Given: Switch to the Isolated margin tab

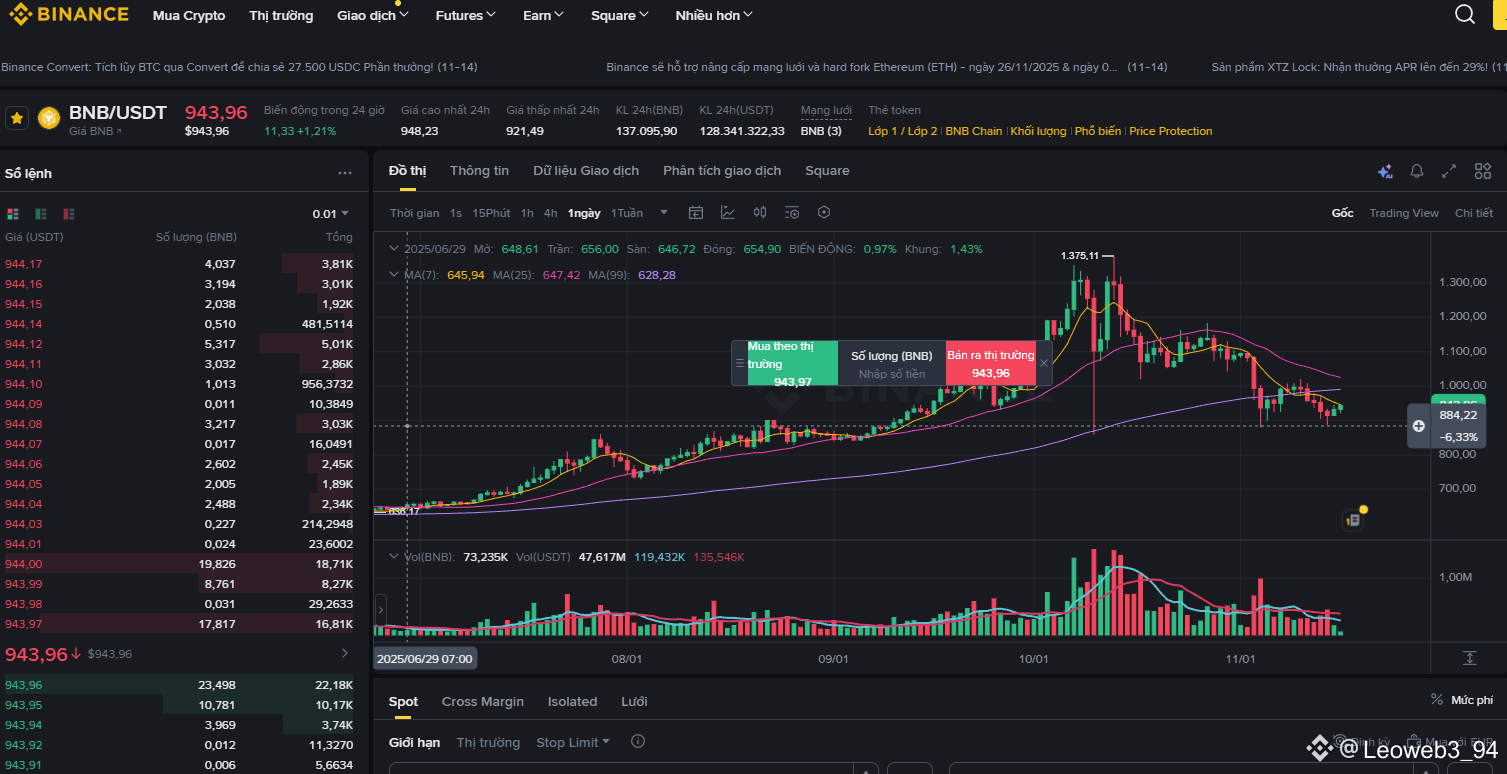Looking at the screenshot, I should click(572, 702).
